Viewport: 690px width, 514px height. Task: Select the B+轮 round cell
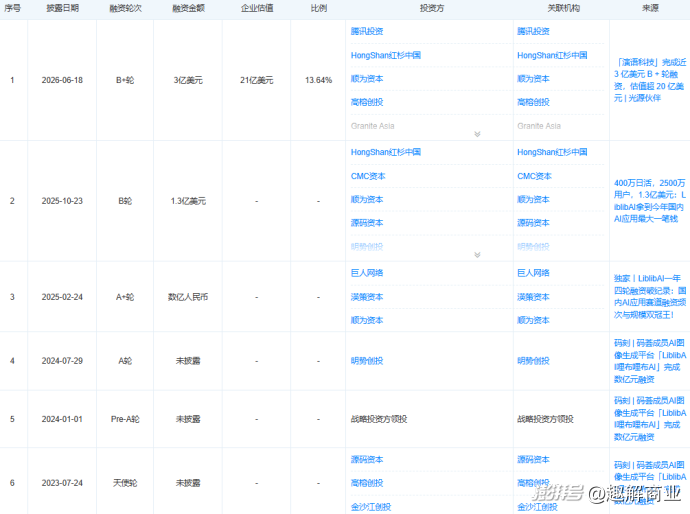(x=125, y=80)
